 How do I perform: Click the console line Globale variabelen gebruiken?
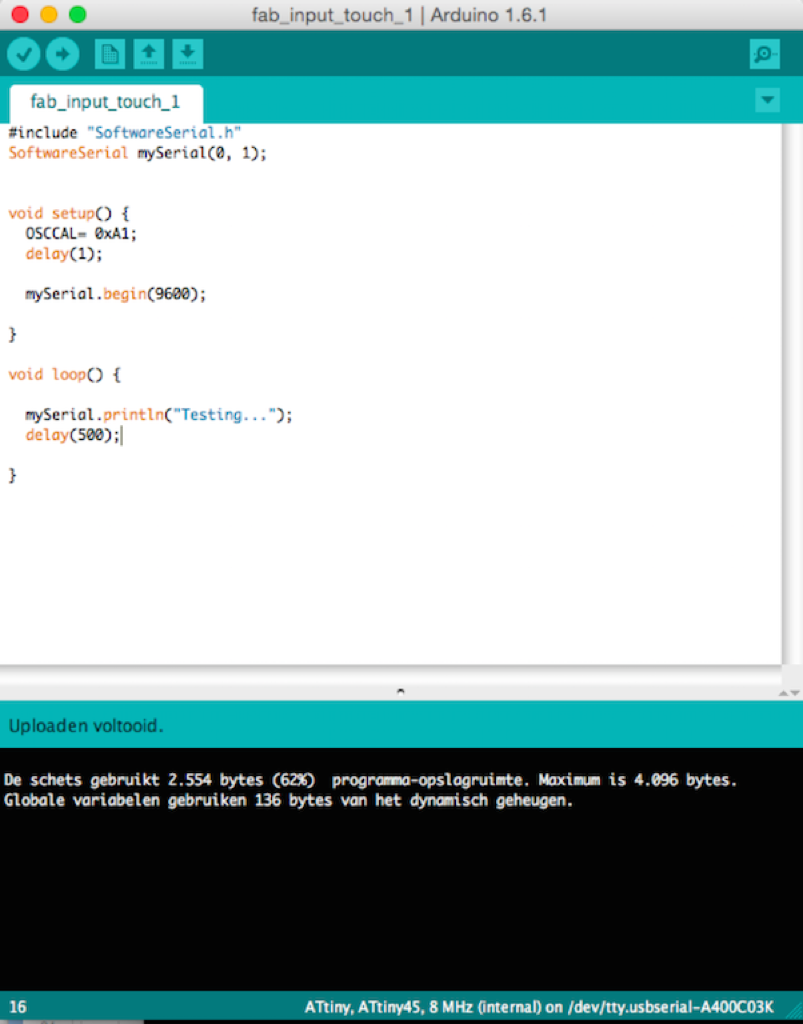pos(288,800)
